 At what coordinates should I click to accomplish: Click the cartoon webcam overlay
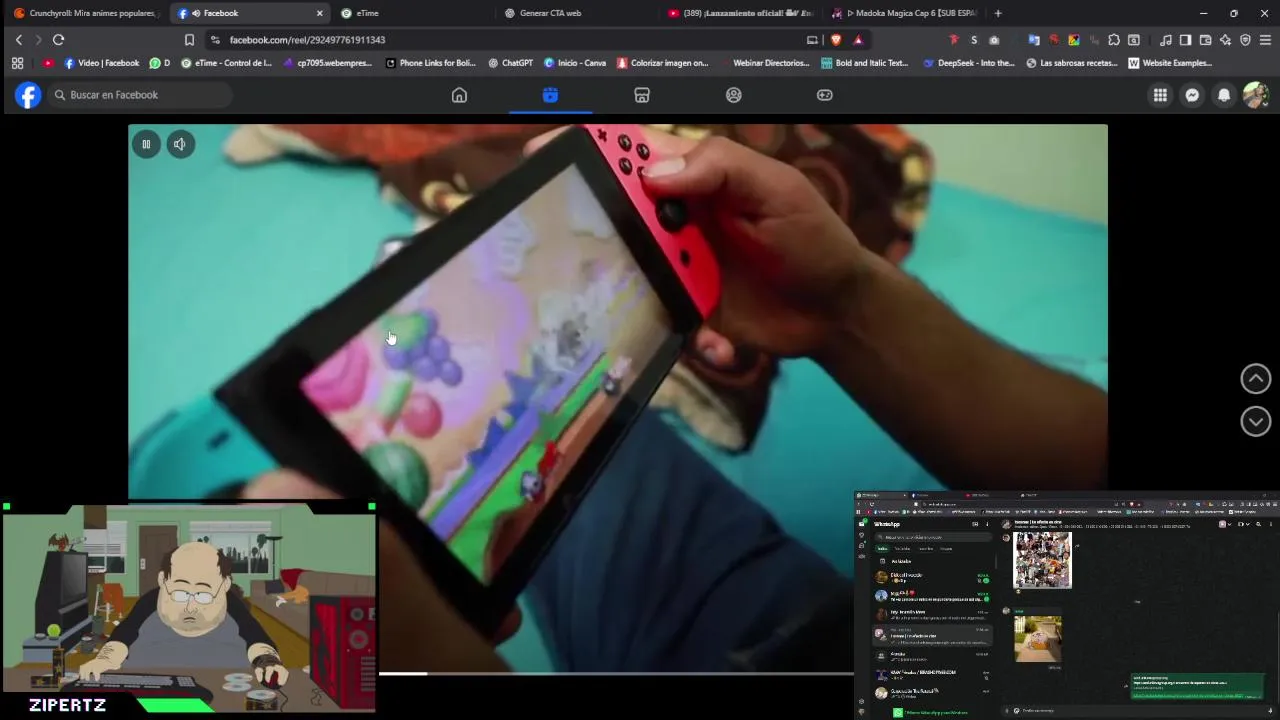pos(189,606)
